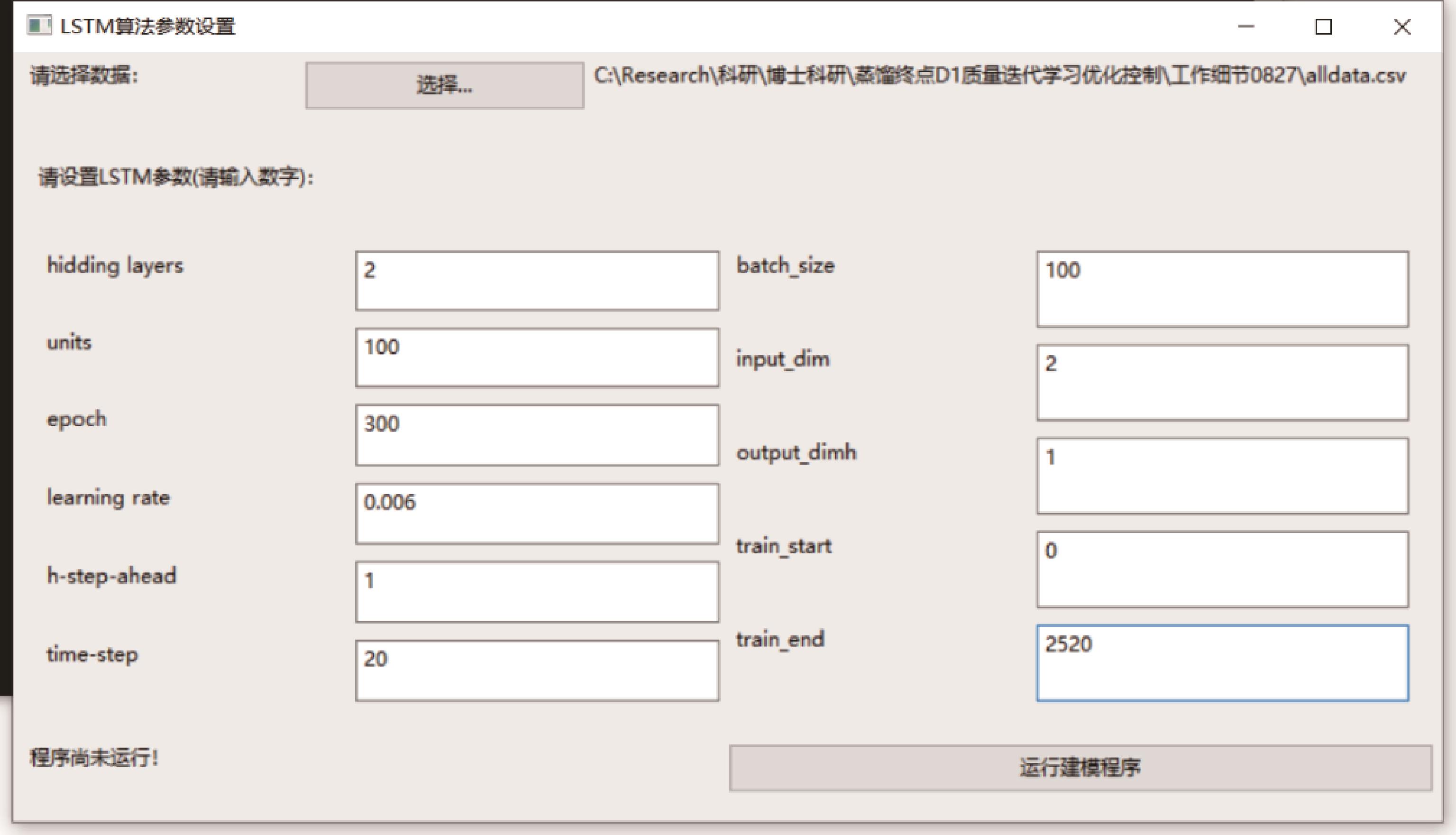The height and width of the screenshot is (835, 1456).
Task: Click the 选择... data file button
Action: pos(444,85)
